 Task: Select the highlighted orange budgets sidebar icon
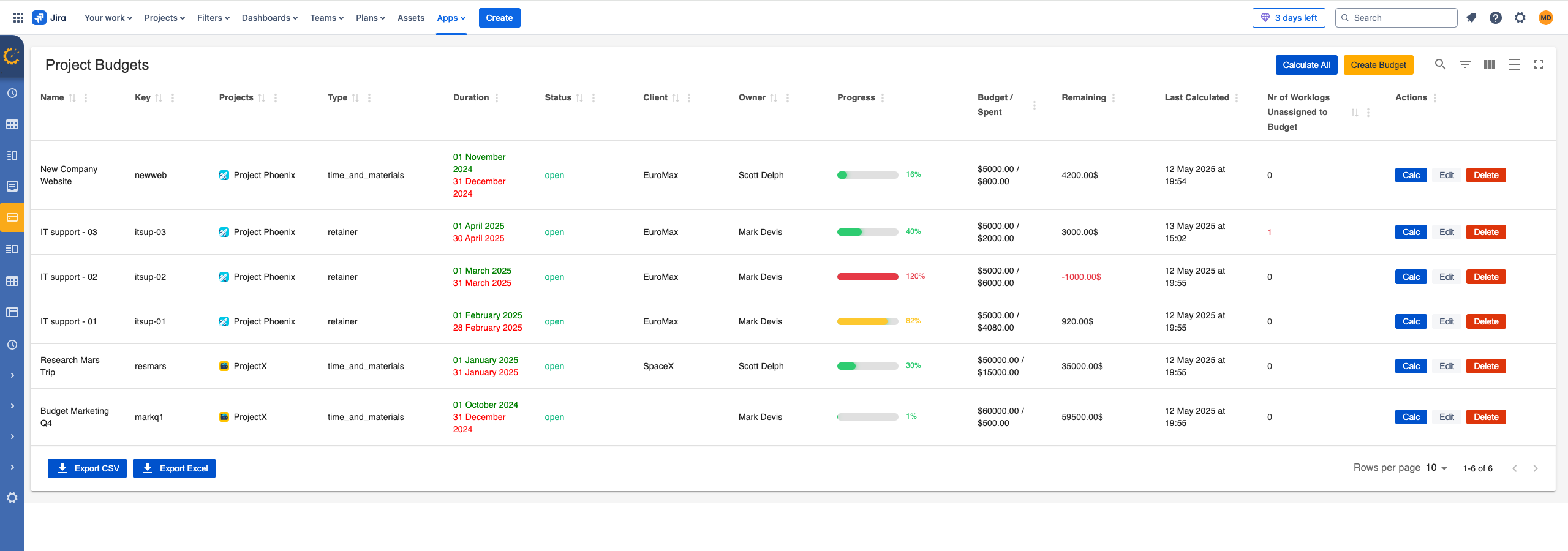coord(12,217)
